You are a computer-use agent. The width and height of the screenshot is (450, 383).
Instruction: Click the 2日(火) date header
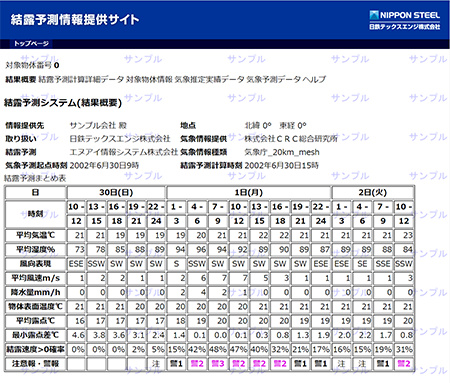373,193
